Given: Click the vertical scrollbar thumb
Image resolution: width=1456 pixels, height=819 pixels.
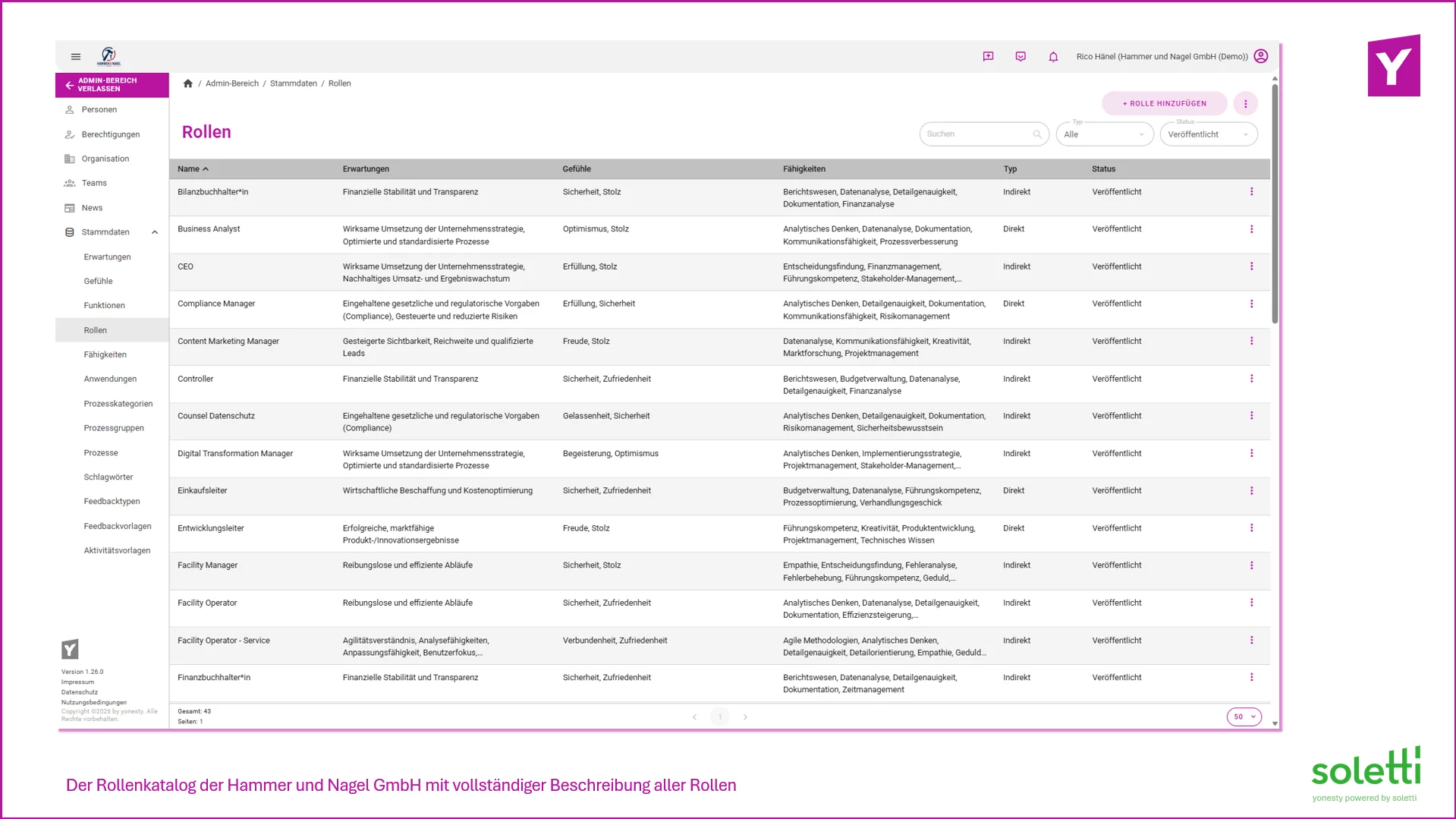Looking at the screenshot, I should click(1275, 203).
